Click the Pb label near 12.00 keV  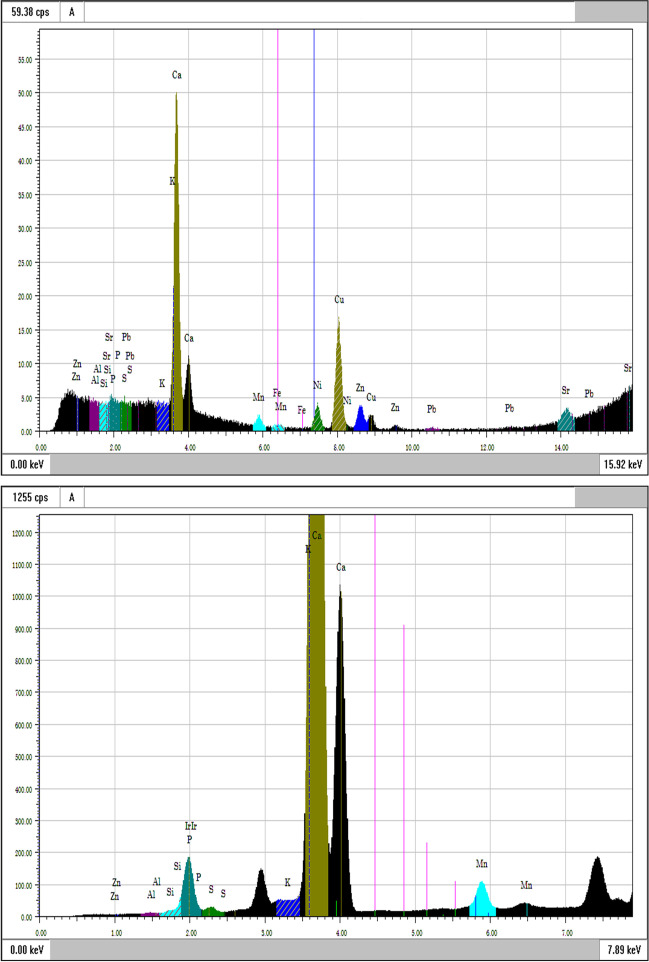(x=509, y=408)
